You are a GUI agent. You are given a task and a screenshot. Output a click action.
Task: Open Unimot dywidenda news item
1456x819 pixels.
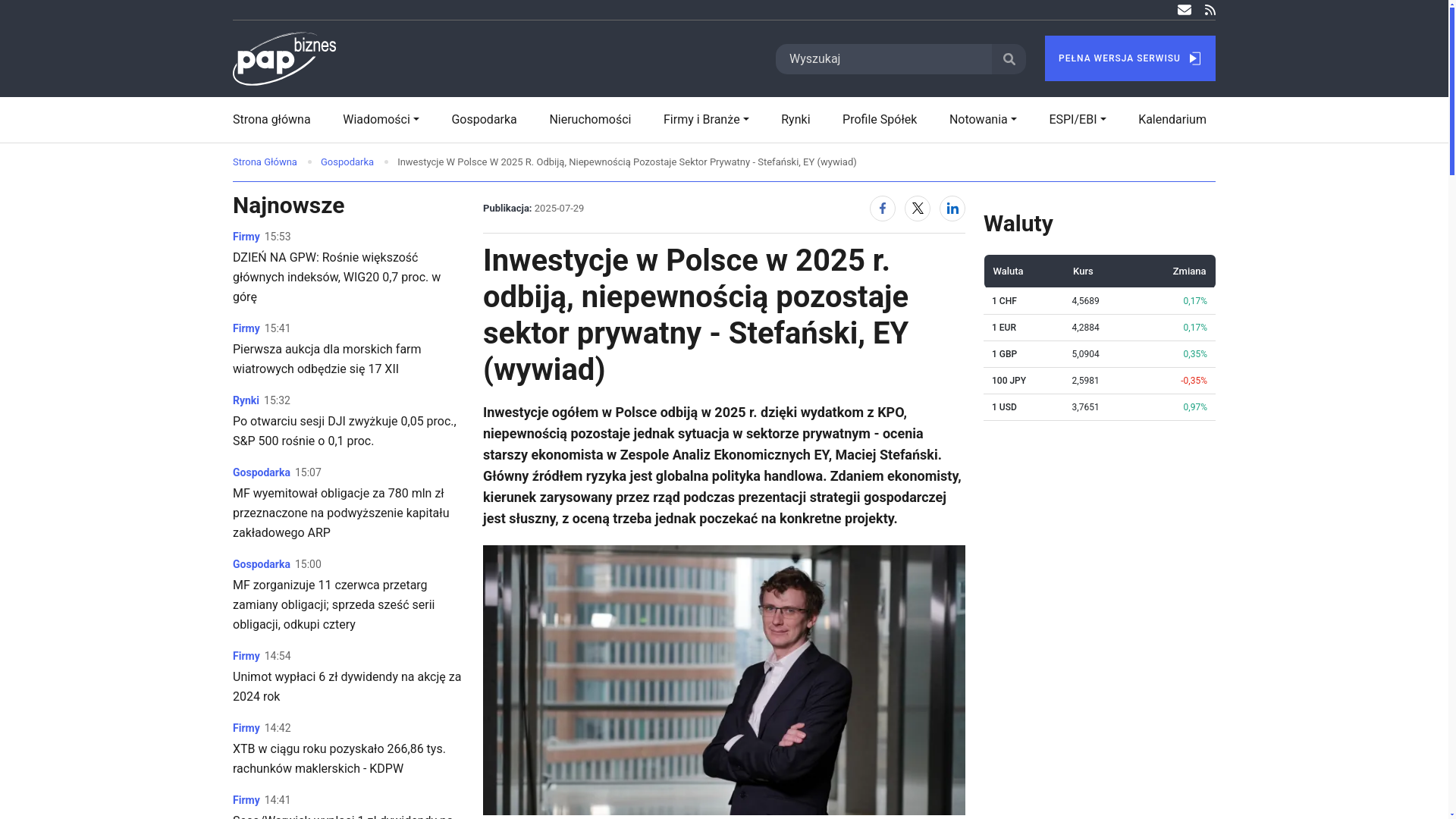point(347,687)
